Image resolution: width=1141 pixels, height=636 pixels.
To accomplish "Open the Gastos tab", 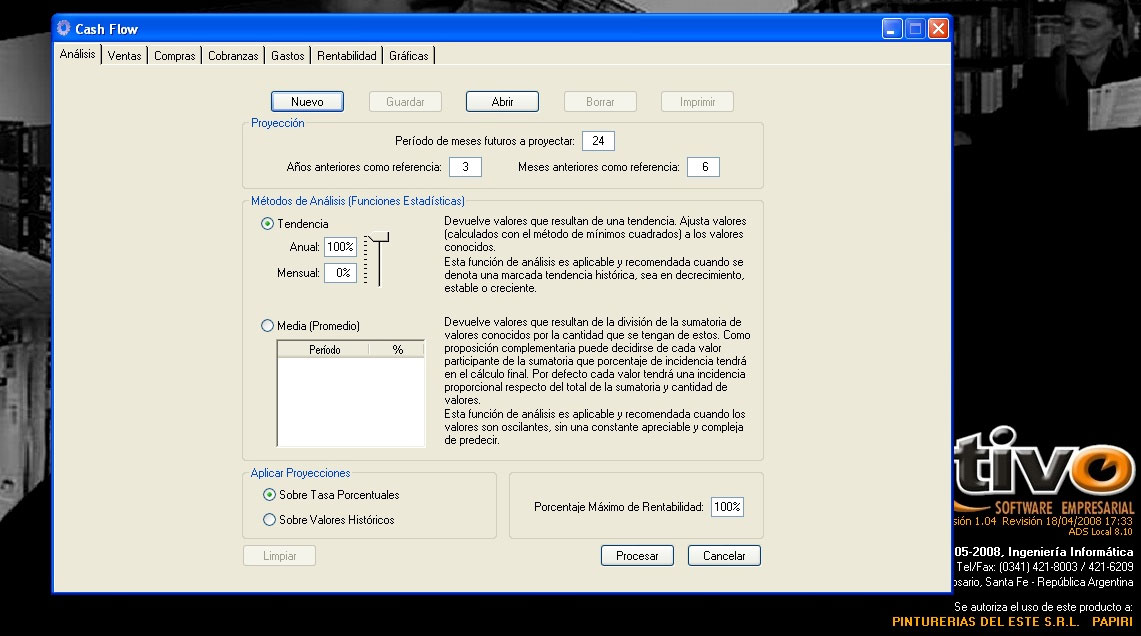I will point(288,56).
